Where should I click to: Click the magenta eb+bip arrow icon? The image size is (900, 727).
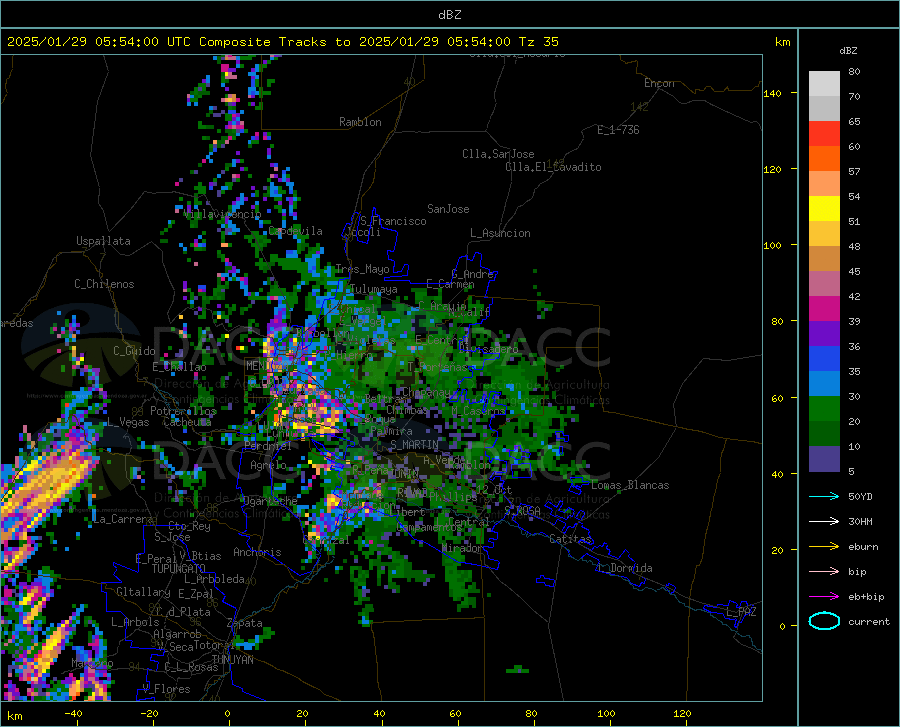click(824, 596)
